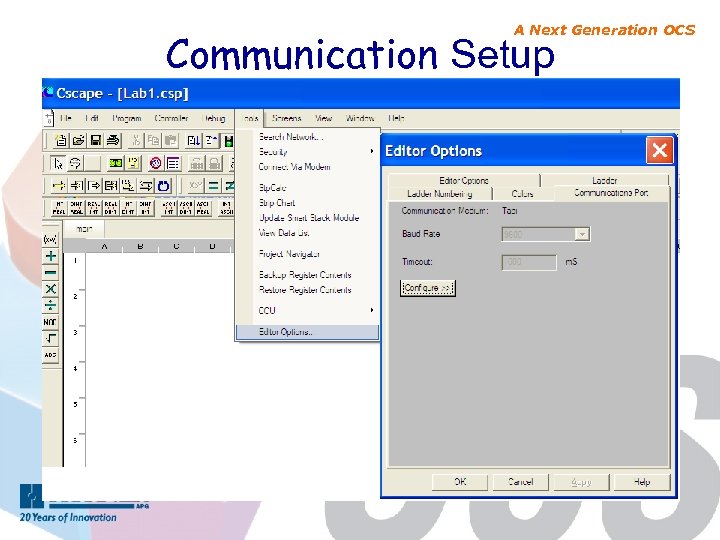This screenshot has width=720, height=540.
Task: Switch to the Editor Options tab
Action: 464,180
